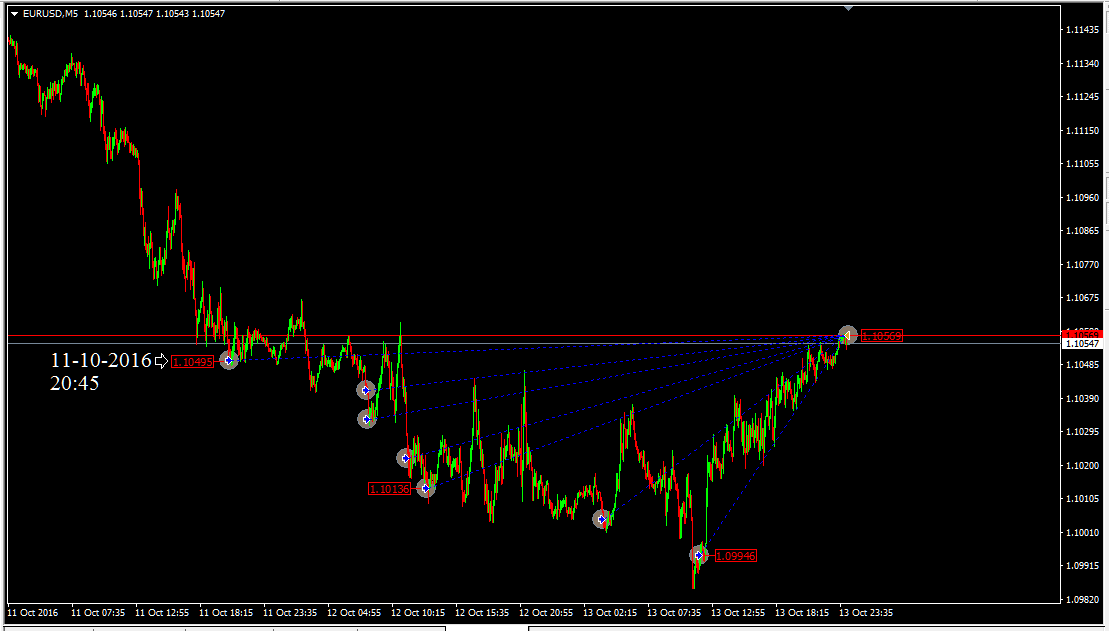Click the 11 Oct 2016 time axis label
Image resolution: width=1109 pixels, height=631 pixels.
(33, 613)
